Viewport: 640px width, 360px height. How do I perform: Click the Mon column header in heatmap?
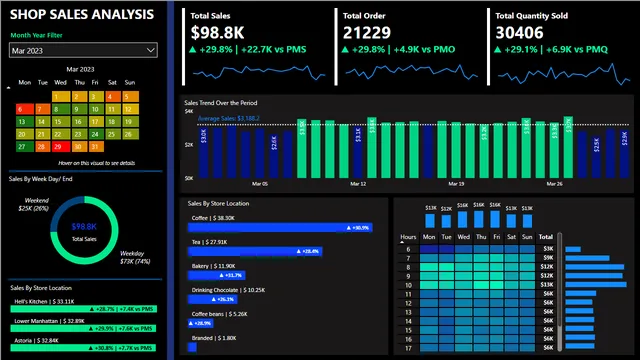429,237
